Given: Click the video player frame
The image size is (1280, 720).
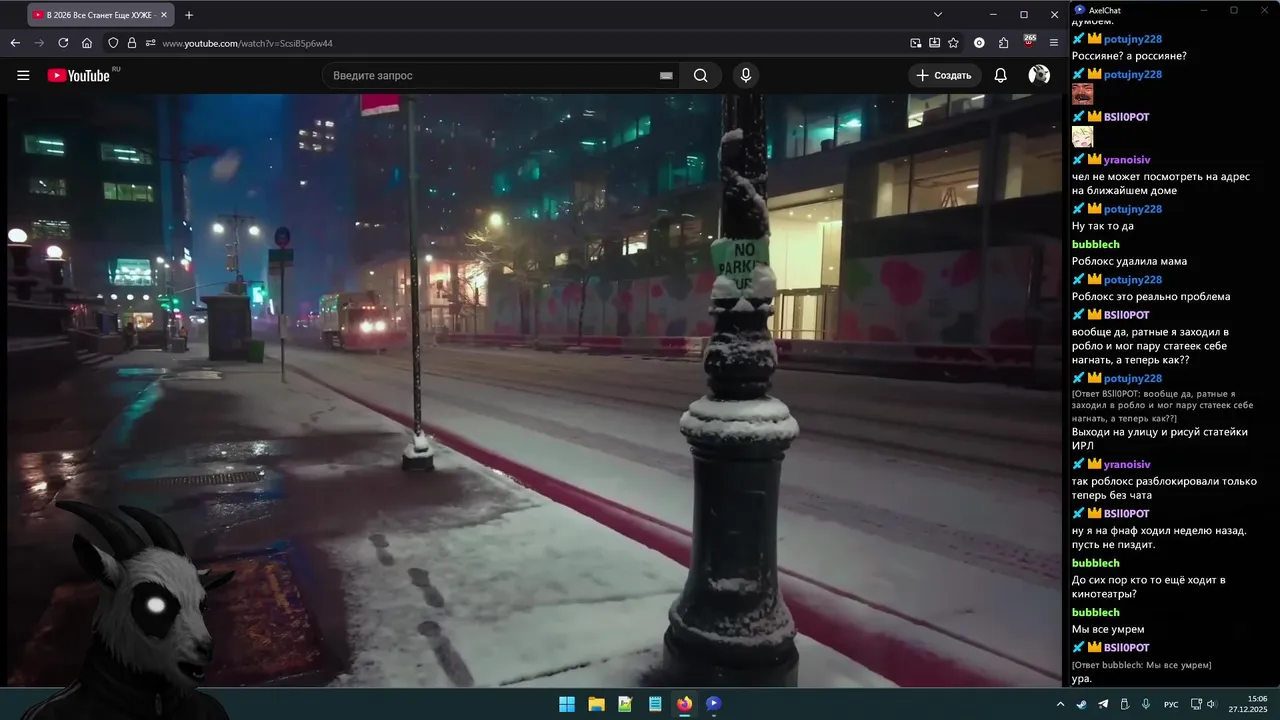Looking at the screenshot, I should [x=533, y=390].
